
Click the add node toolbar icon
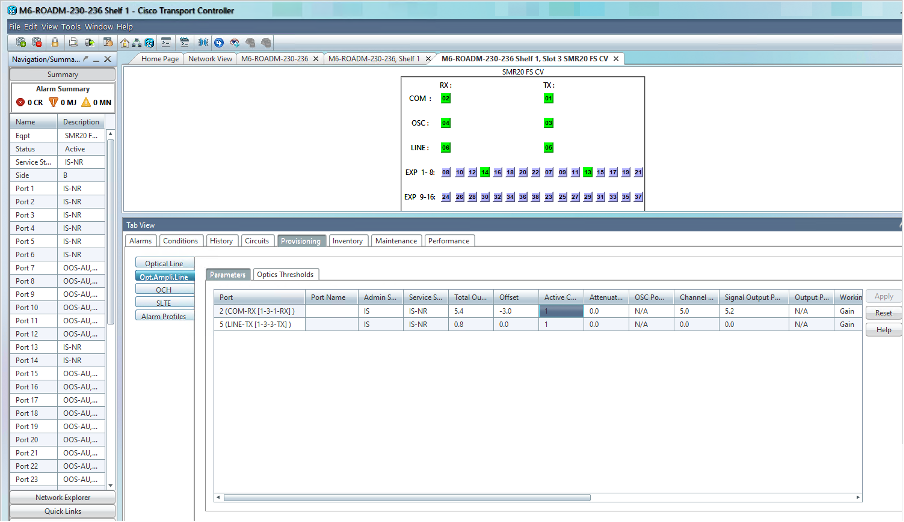pos(21,42)
